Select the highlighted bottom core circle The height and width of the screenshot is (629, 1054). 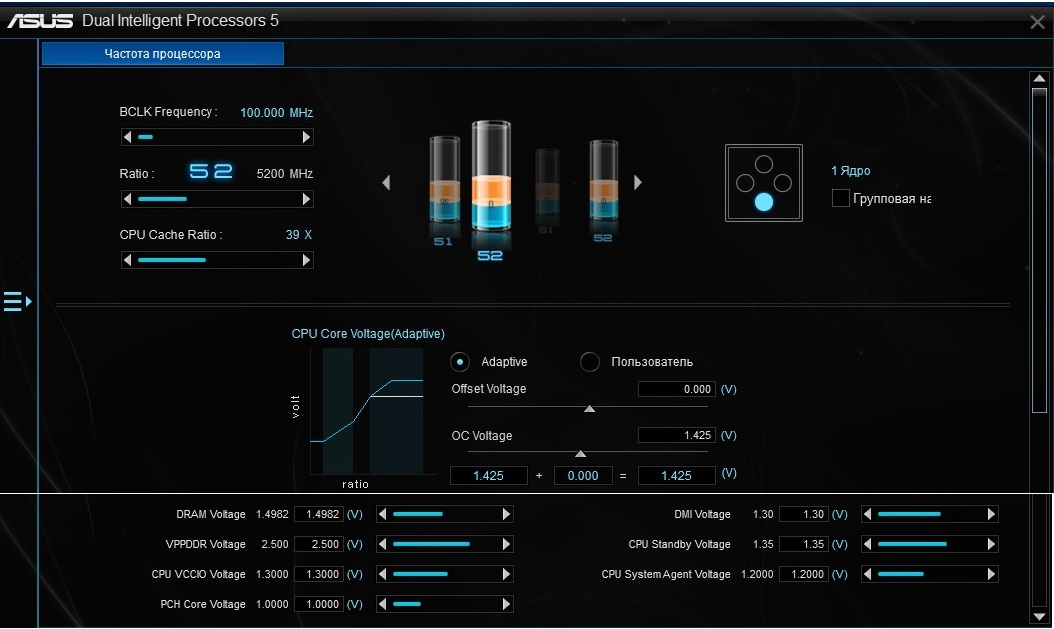pyautogui.click(x=764, y=202)
